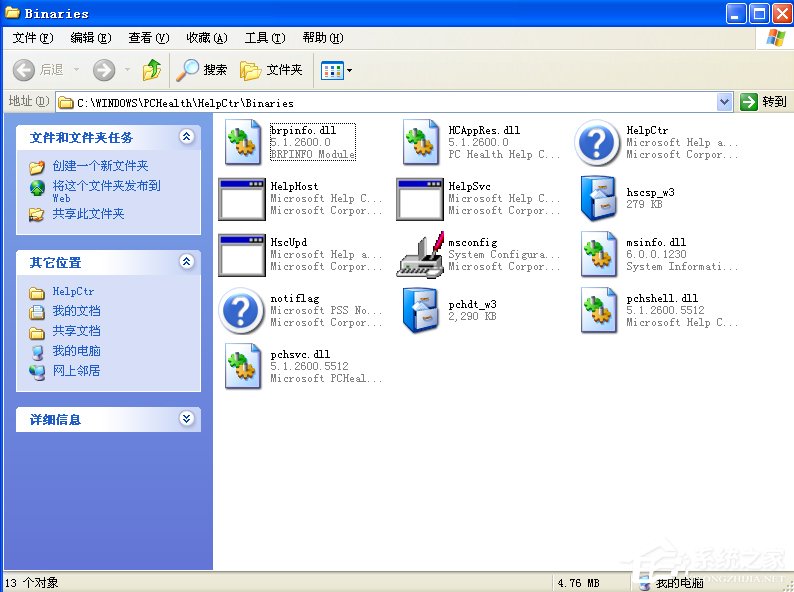Open the Views dropdown button

(x=336, y=70)
